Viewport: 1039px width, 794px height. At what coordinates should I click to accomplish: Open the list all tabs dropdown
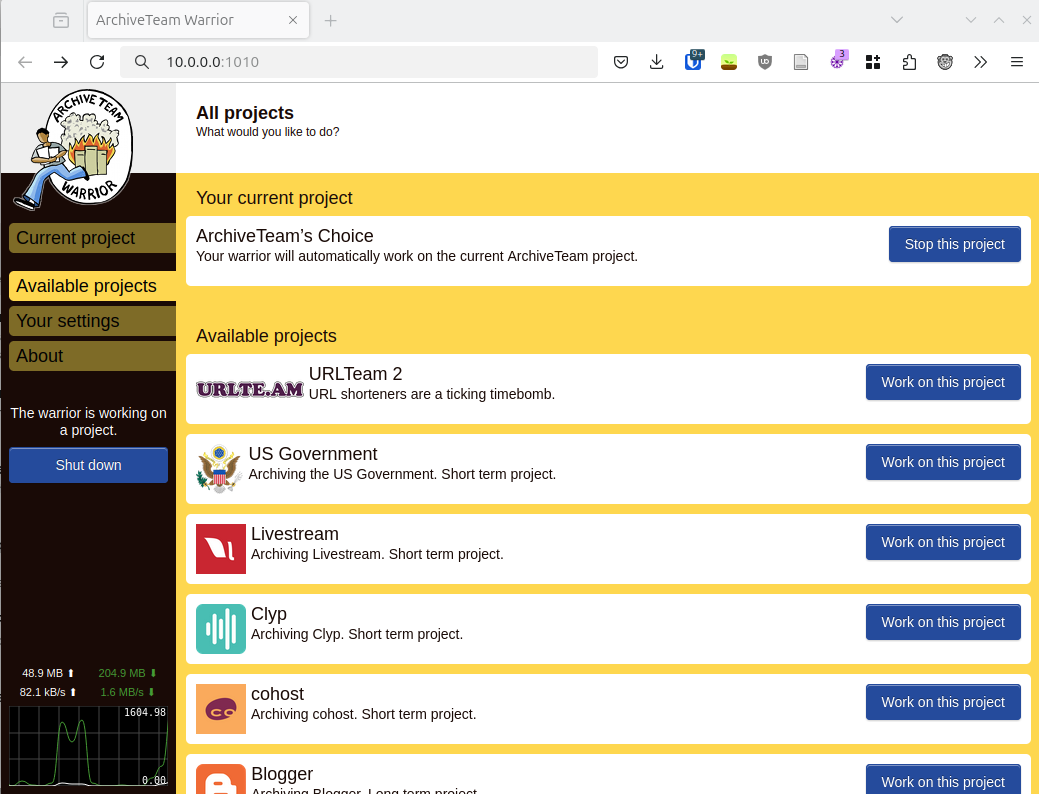(x=897, y=20)
